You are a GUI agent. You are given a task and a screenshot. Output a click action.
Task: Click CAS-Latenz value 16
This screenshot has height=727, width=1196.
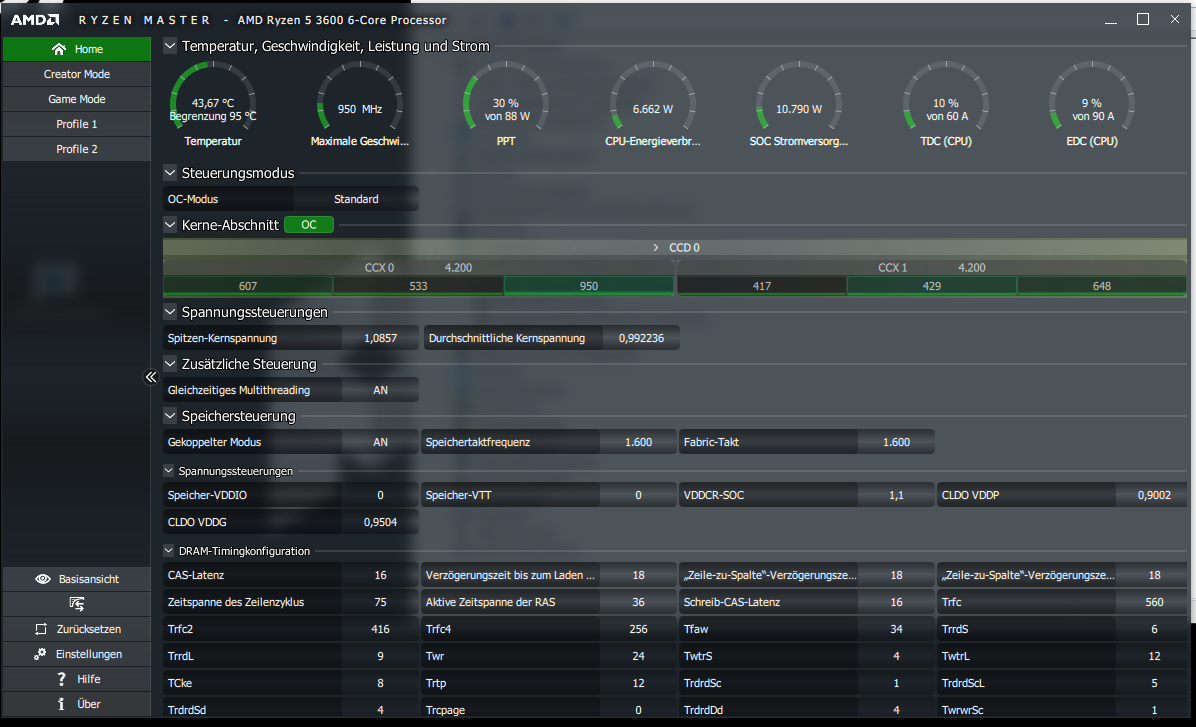coord(381,575)
